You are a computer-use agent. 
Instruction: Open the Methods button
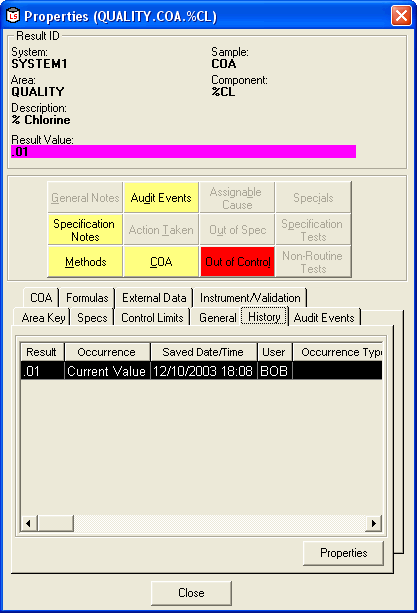[85, 262]
